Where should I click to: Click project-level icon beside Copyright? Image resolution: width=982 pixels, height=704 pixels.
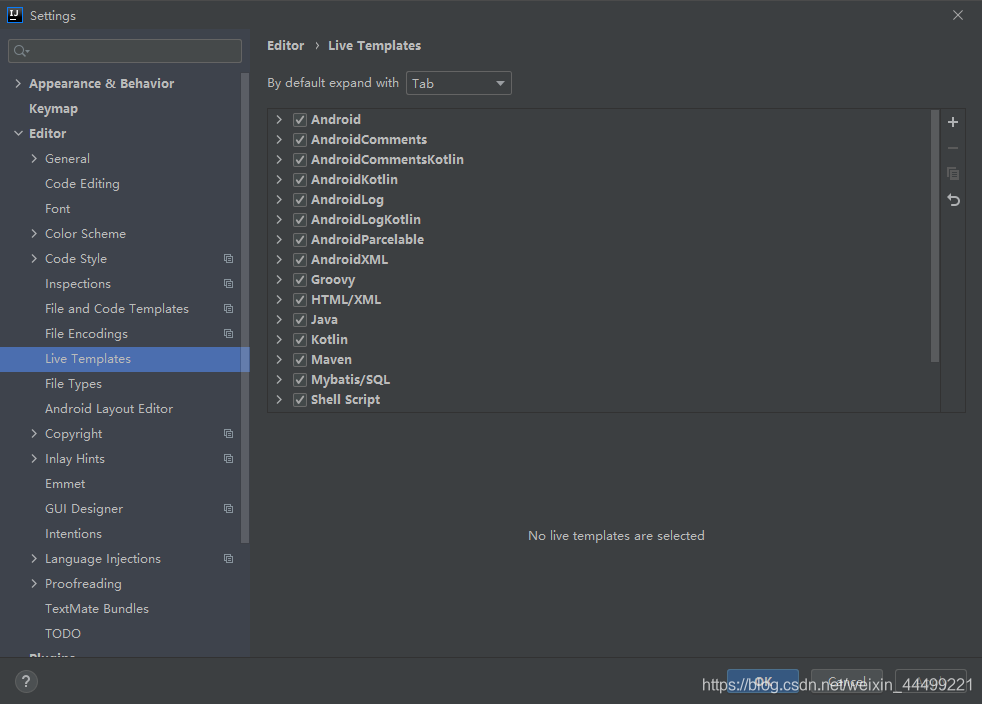tap(229, 433)
